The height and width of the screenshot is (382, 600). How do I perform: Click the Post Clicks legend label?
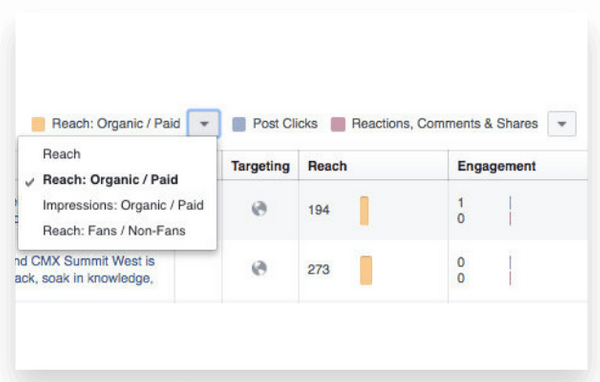pyautogui.click(x=285, y=124)
